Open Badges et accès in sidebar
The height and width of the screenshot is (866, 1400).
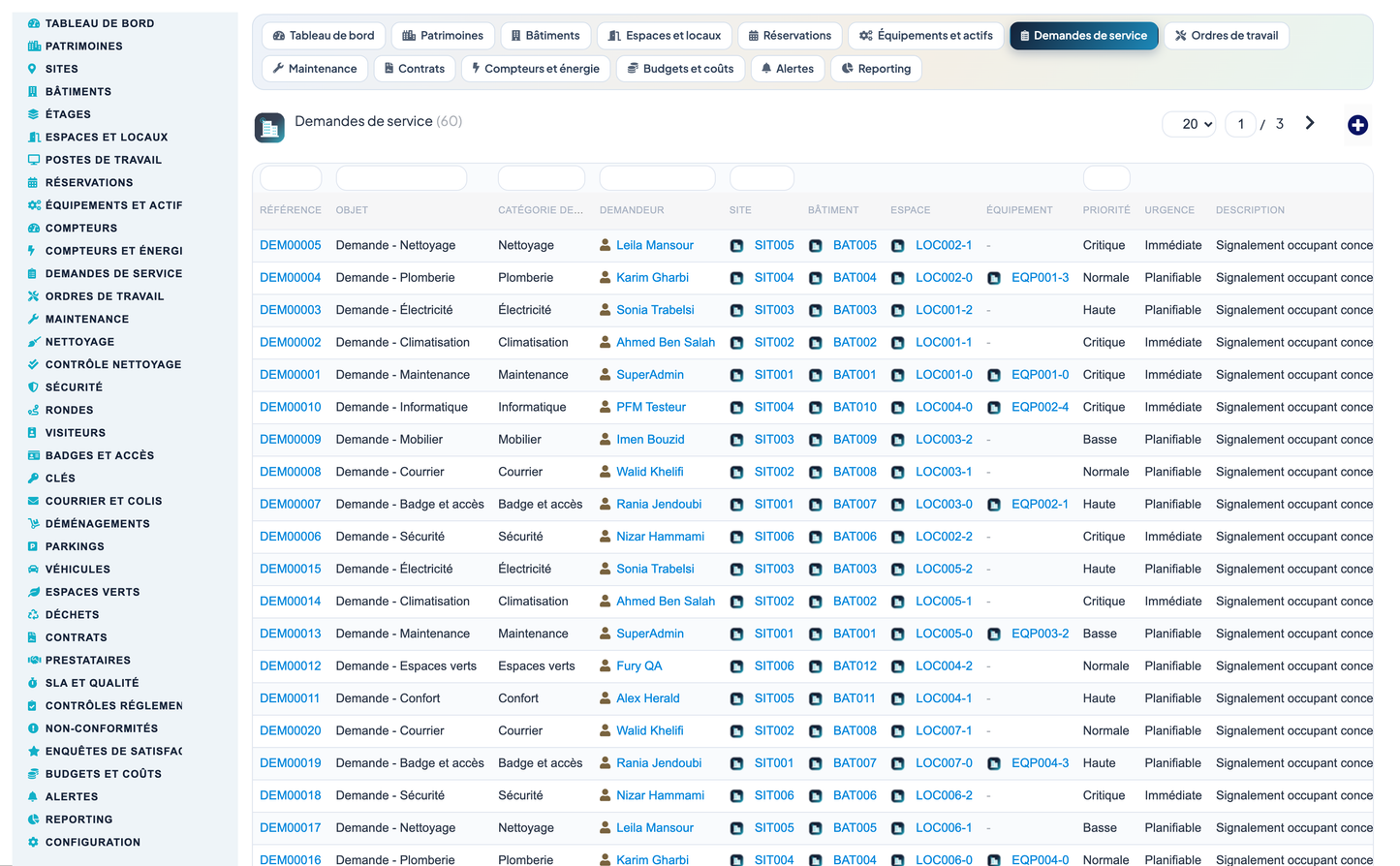[x=99, y=456]
